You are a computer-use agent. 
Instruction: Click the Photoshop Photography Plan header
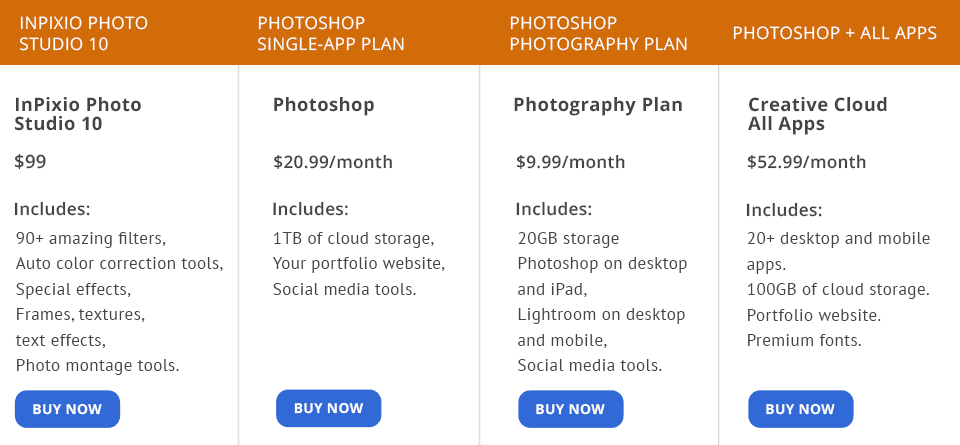pyautogui.click(x=598, y=33)
